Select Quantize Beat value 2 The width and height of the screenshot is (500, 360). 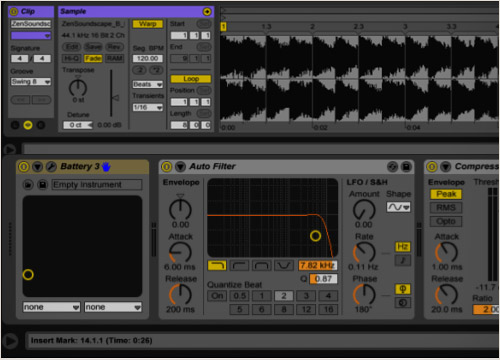click(284, 296)
